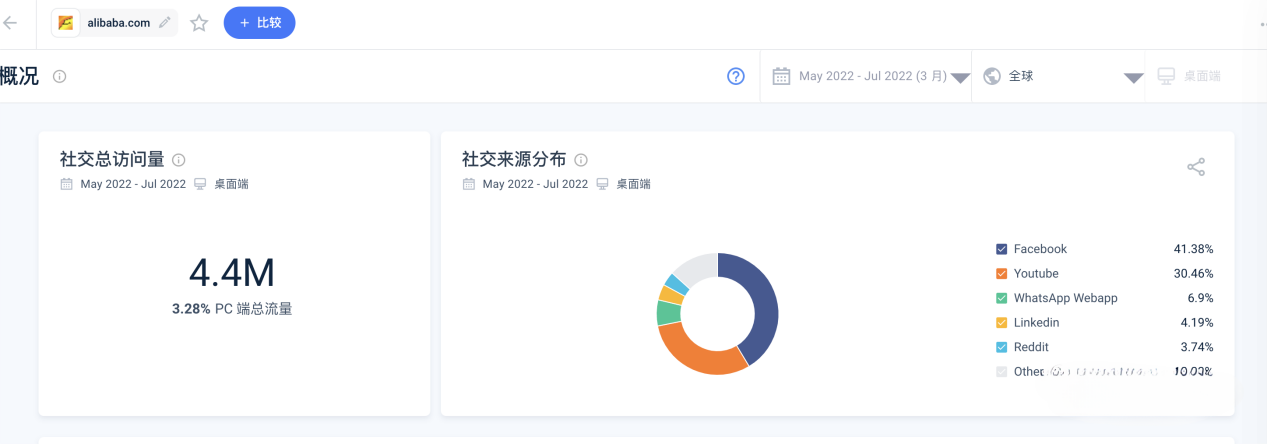Viewport: 1267px width, 444px height.
Task: Toggle the Others legend checkbox
Action: pos(1001,371)
